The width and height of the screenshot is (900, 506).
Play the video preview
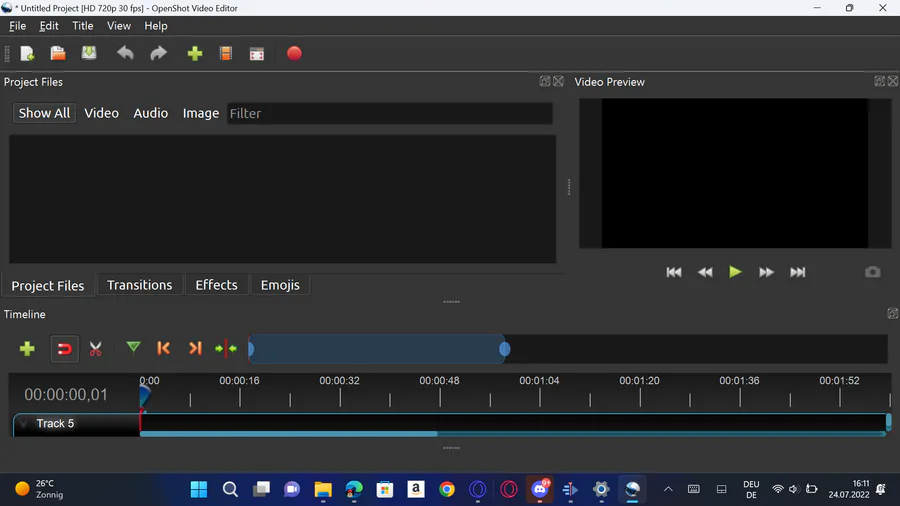click(x=735, y=272)
